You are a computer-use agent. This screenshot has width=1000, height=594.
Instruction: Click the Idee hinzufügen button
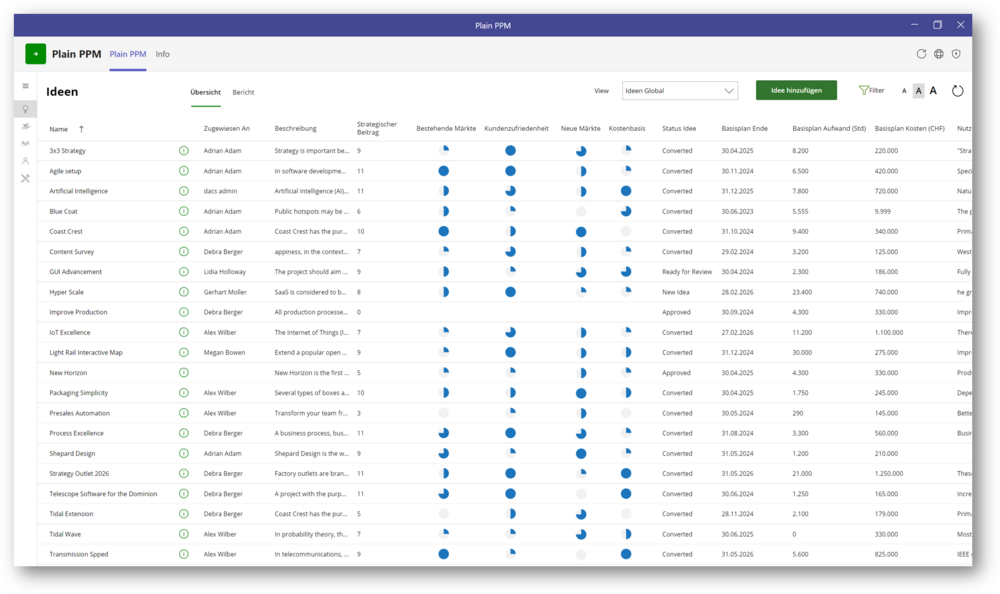[796, 91]
